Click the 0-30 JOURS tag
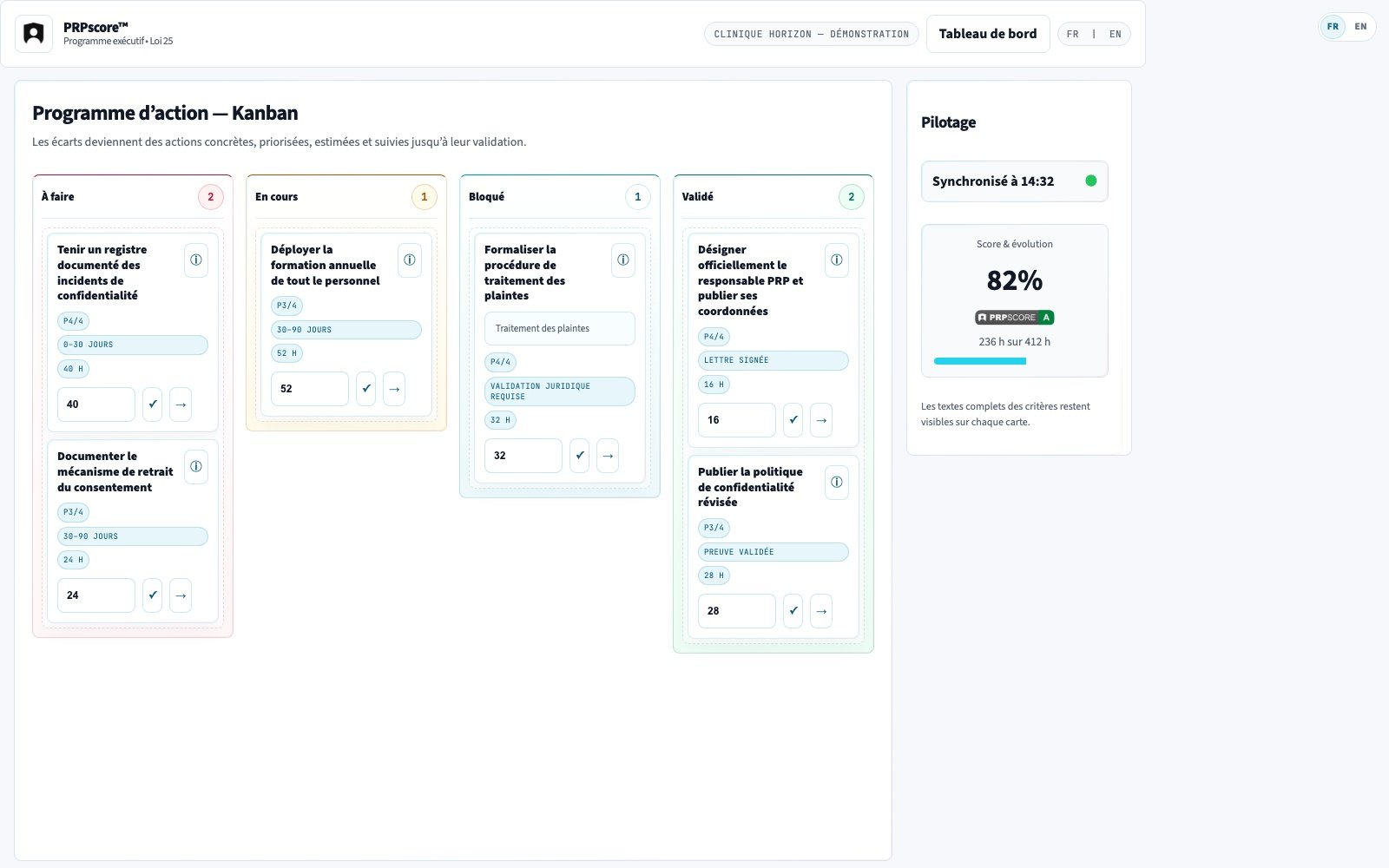This screenshot has width=1389, height=868. pos(133,345)
